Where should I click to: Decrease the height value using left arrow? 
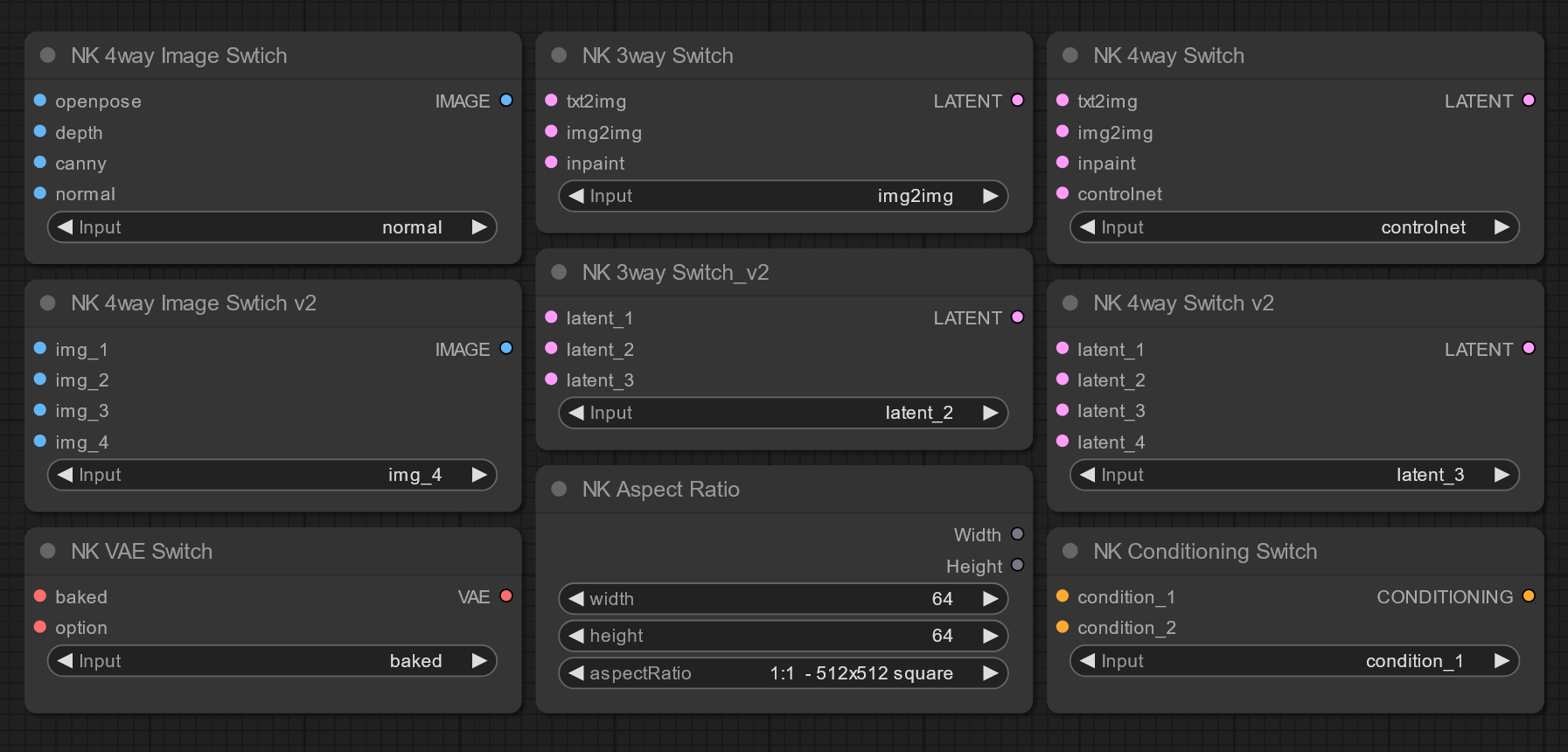pyautogui.click(x=576, y=636)
